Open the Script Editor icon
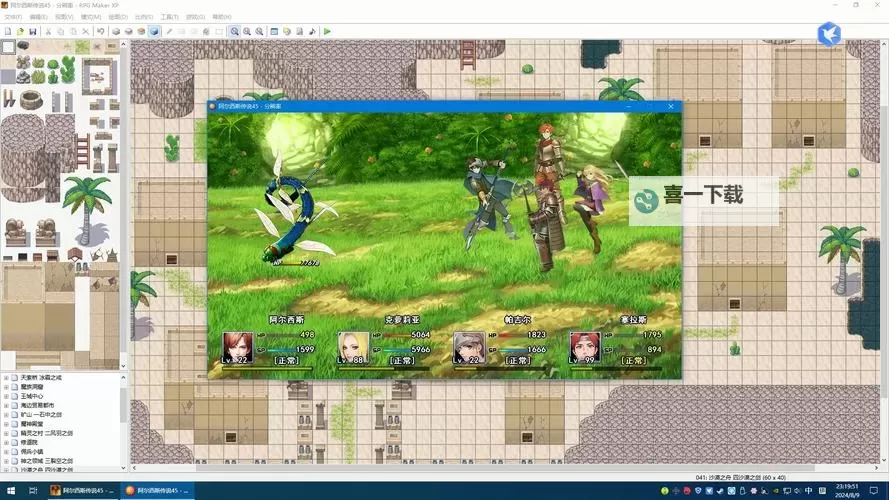Viewport: 889px width, 500px height. click(x=299, y=32)
